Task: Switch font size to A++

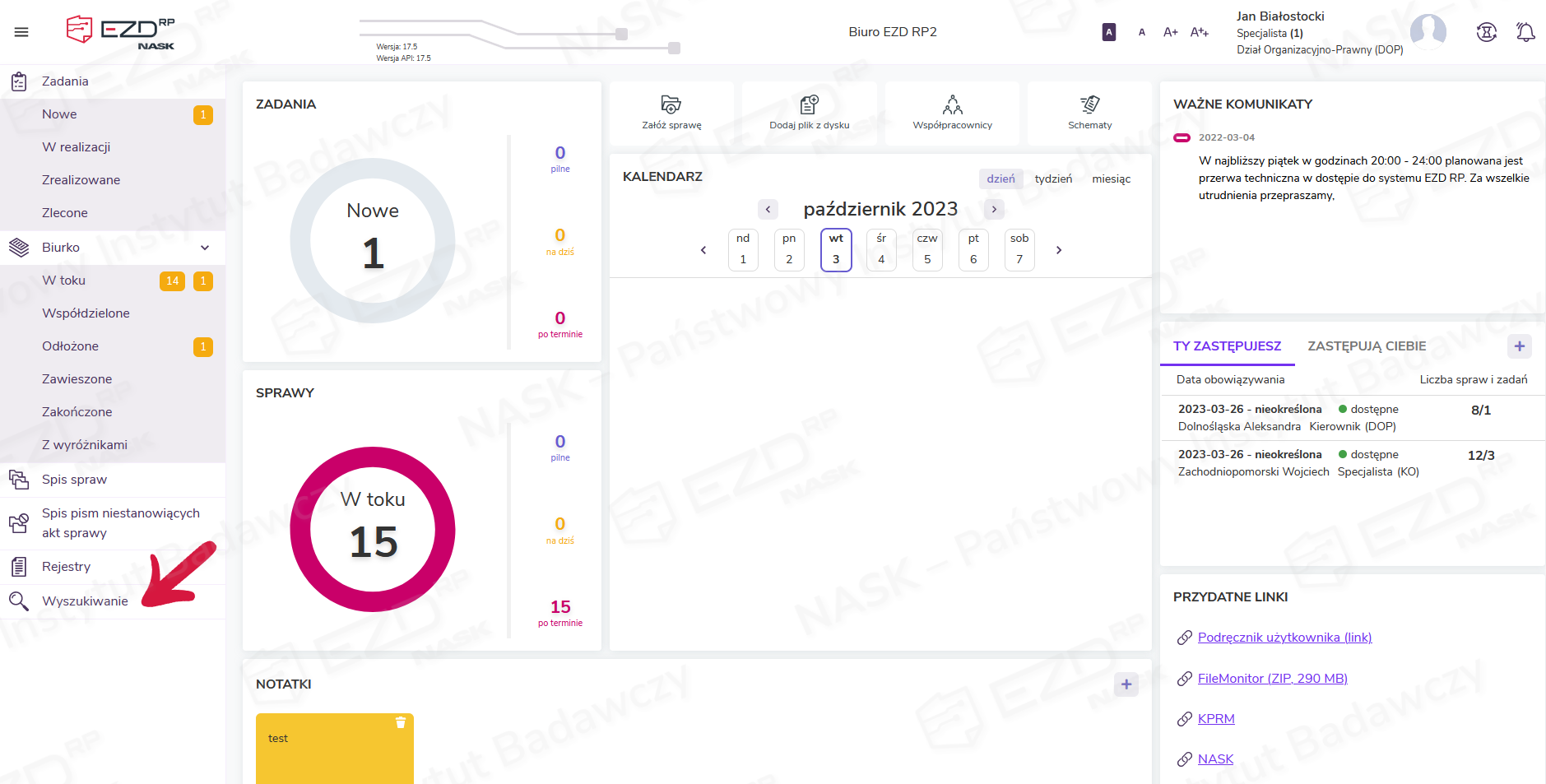Action: point(1199,32)
